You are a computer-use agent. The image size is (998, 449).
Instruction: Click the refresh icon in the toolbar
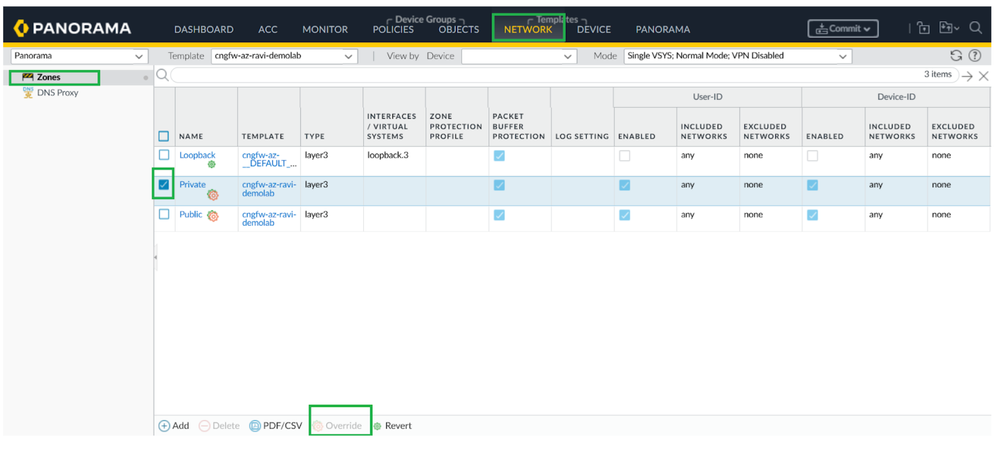[956, 56]
